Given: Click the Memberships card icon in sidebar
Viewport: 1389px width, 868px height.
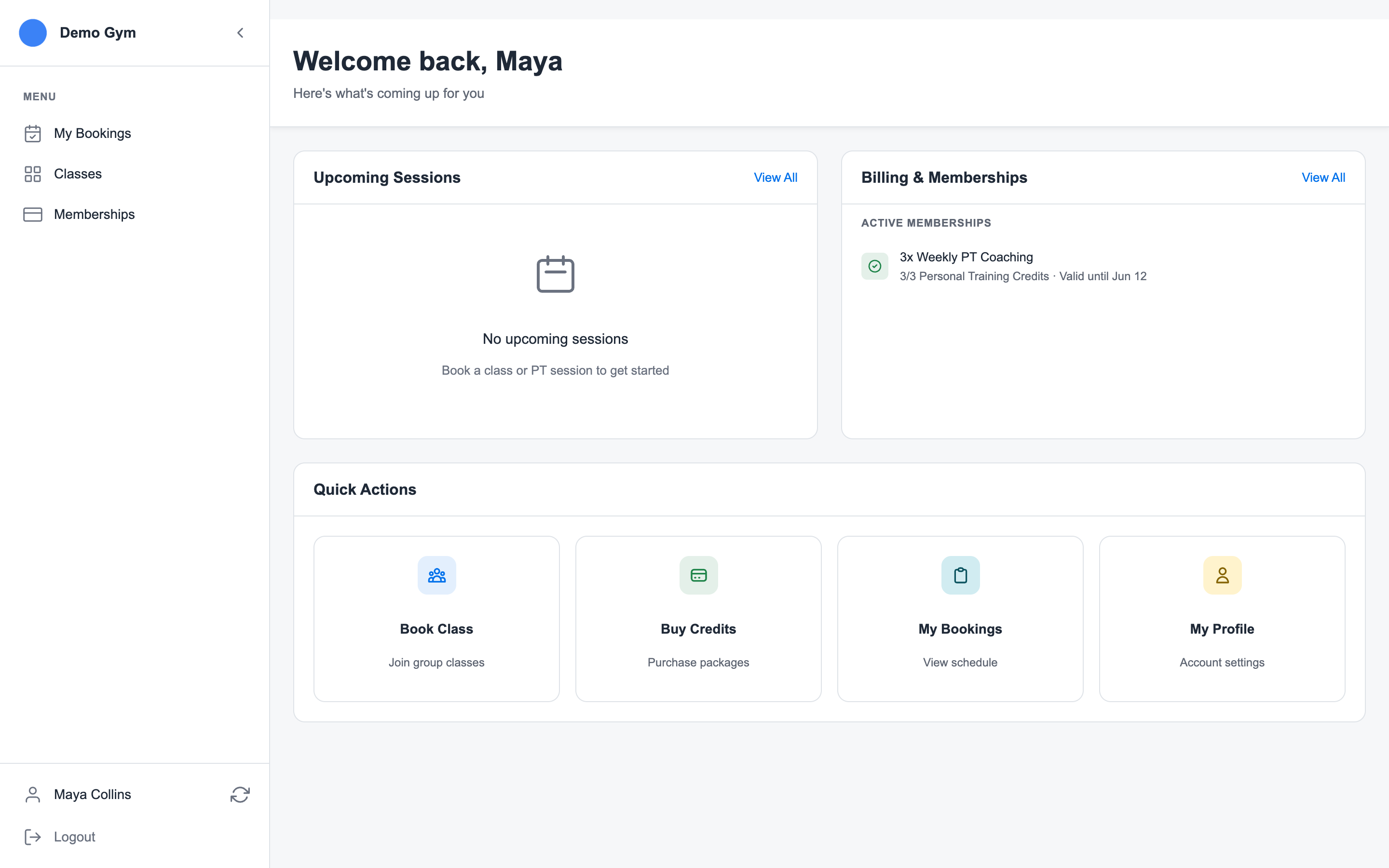Looking at the screenshot, I should pos(33,214).
